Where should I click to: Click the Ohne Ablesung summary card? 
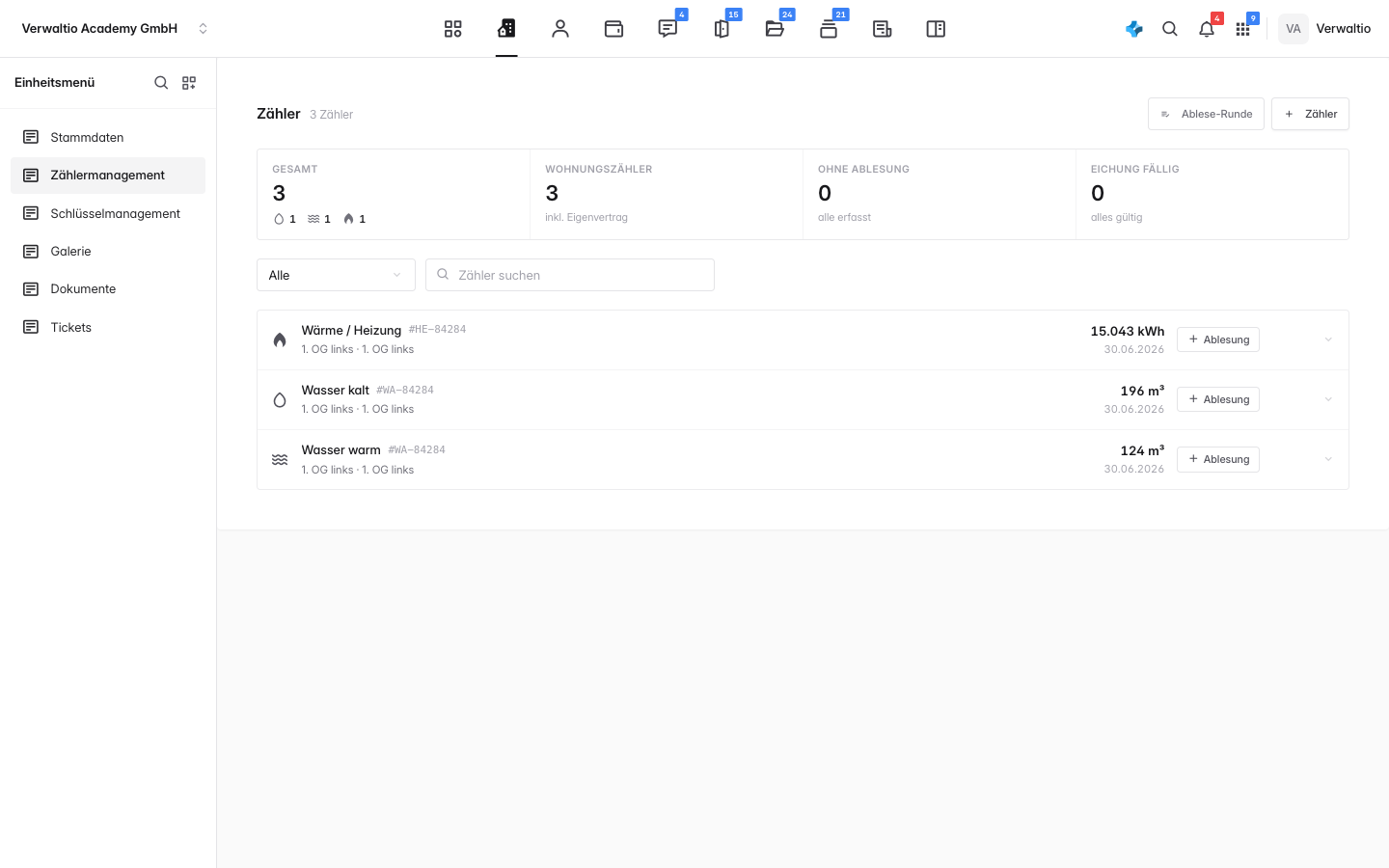tap(940, 194)
